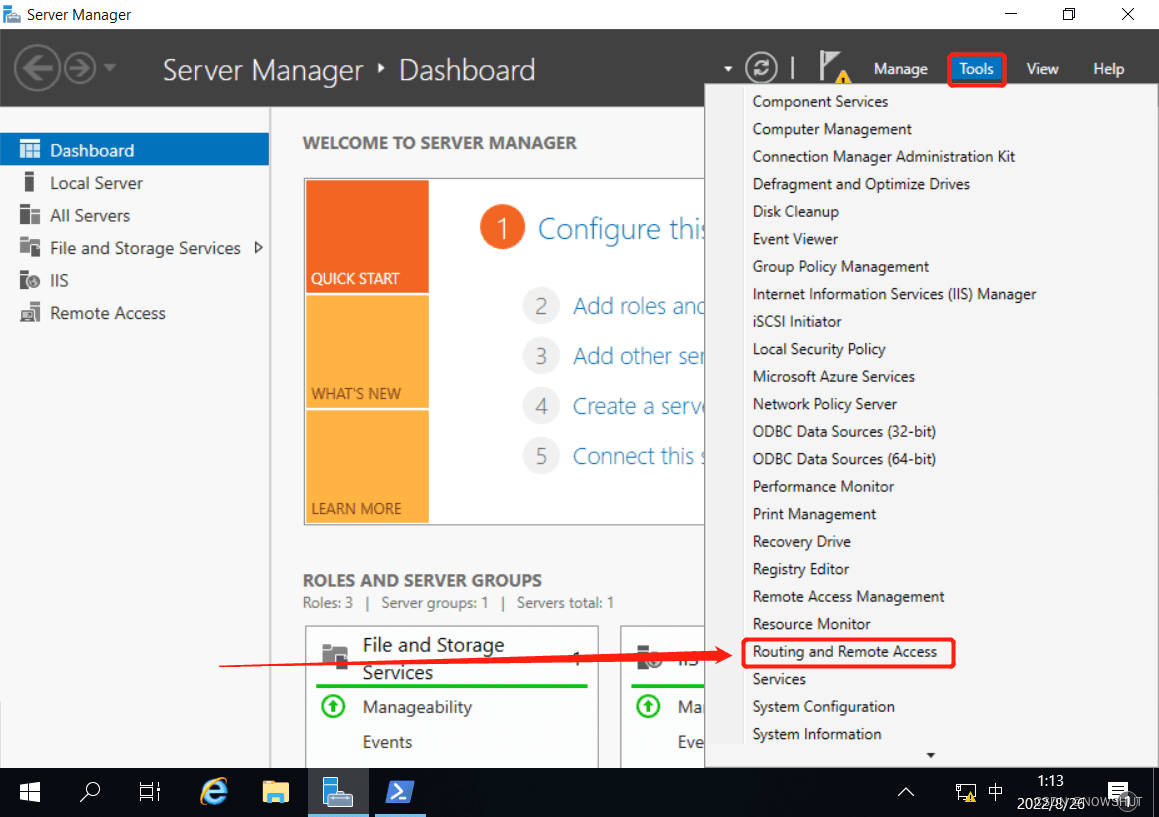Open Group Policy Management
The image size is (1159, 817).
pos(840,267)
